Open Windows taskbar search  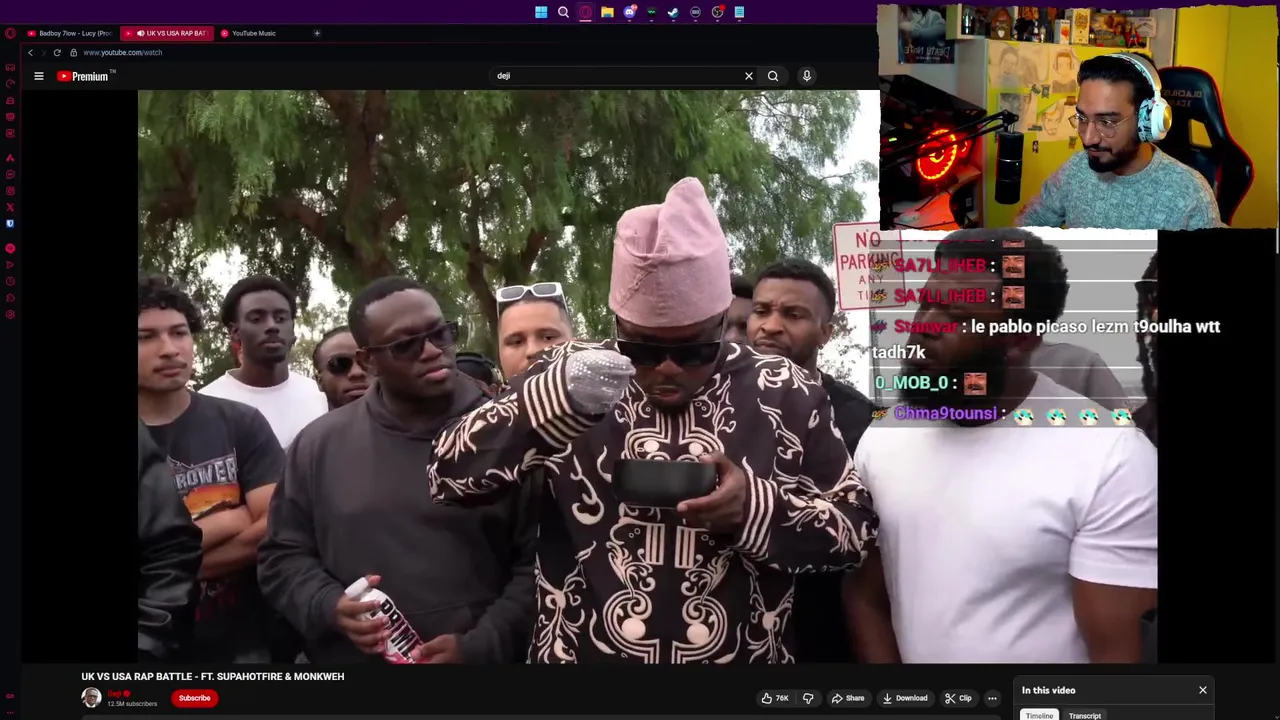click(563, 12)
